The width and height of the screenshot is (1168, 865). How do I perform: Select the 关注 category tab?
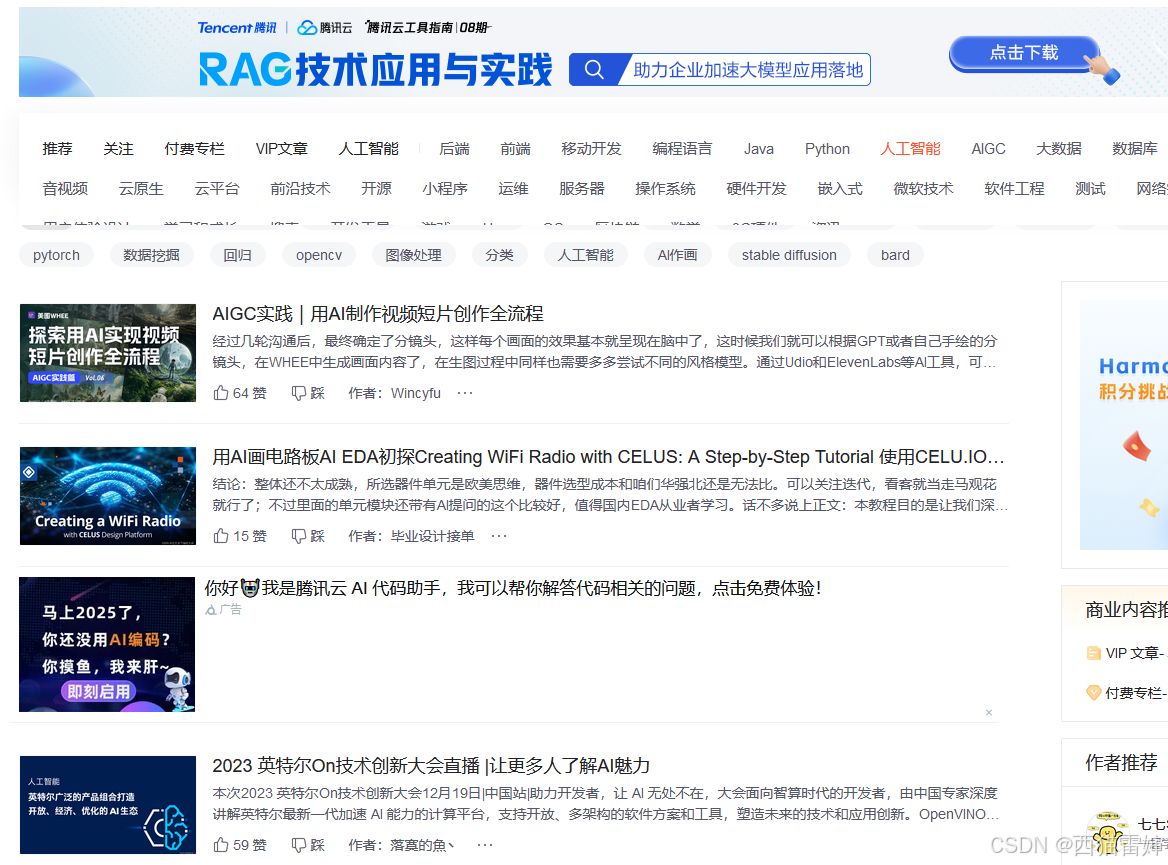pos(118,149)
